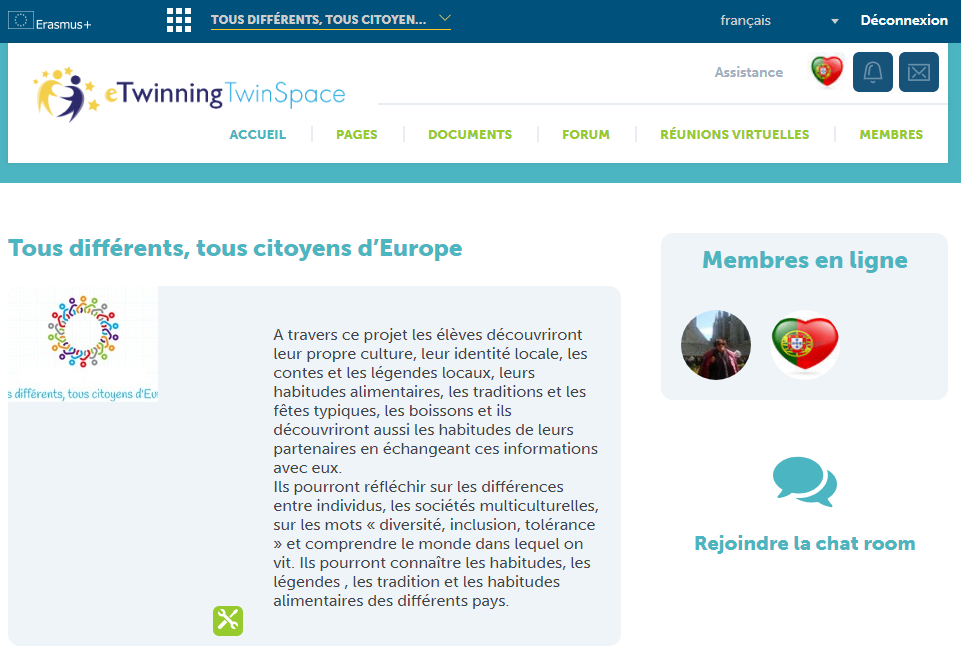Image resolution: width=961 pixels, height=652 pixels.
Task: Click the Portugal heart profile avatar in header
Action: (827, 71)
